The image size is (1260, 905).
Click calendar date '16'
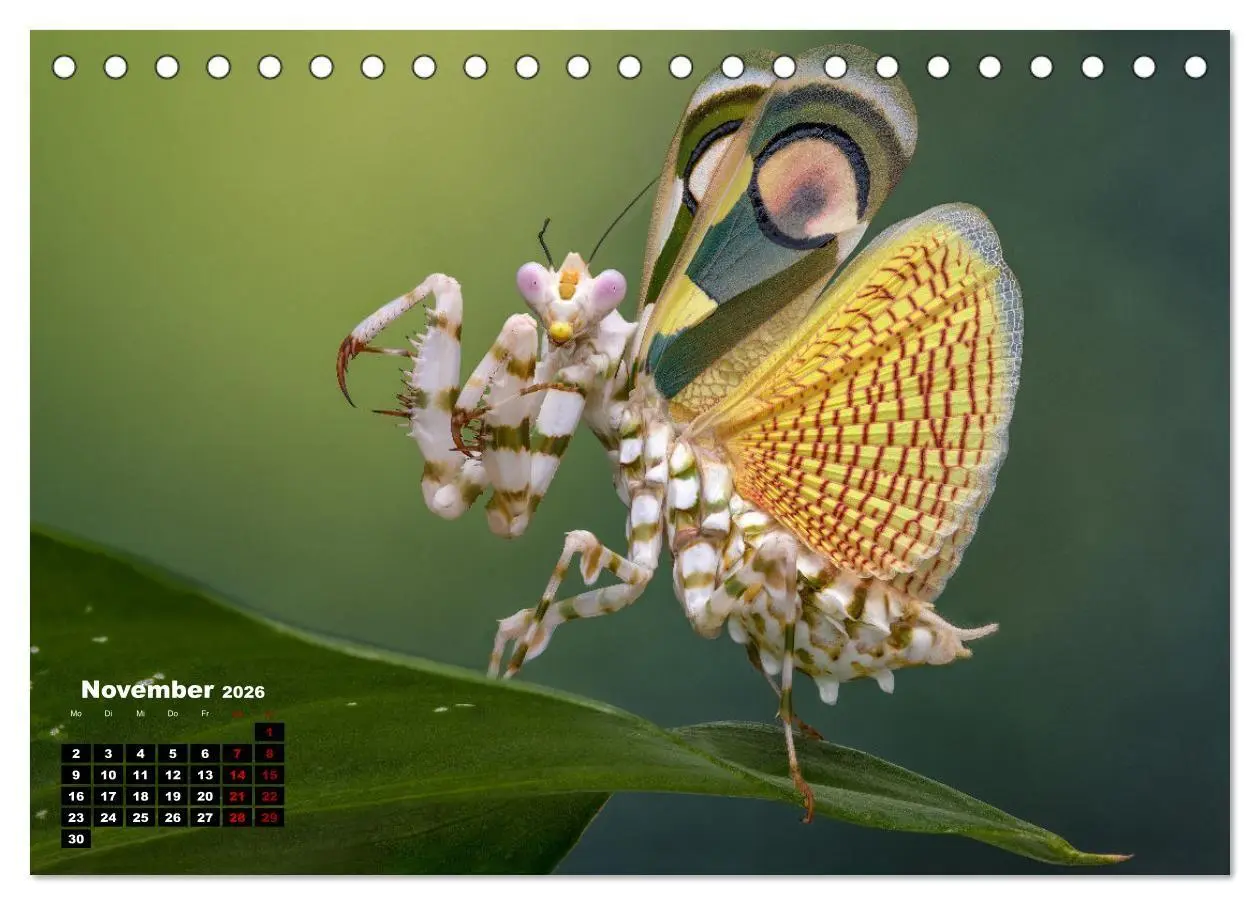(x=76, y=797)
